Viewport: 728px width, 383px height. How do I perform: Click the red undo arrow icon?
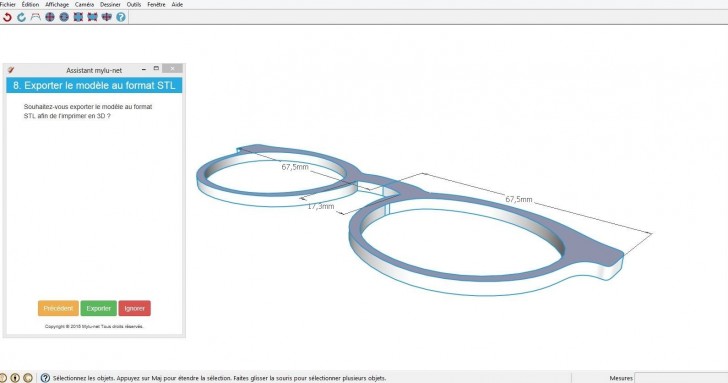7,17
